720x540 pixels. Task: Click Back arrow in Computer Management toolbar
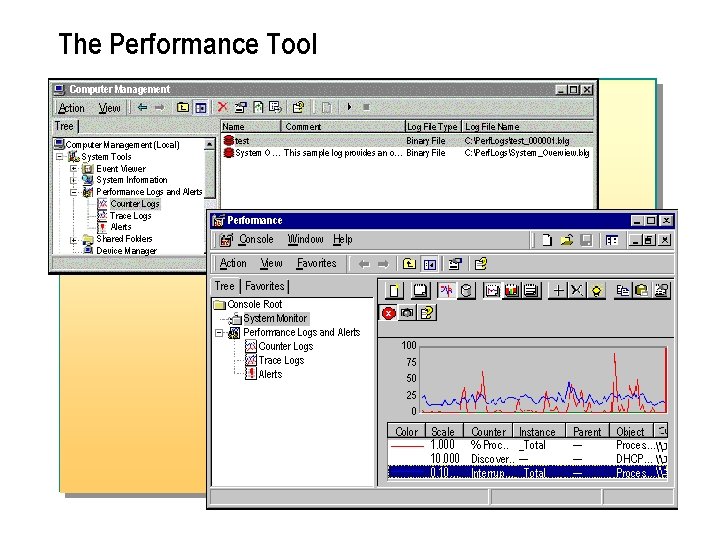142,107
